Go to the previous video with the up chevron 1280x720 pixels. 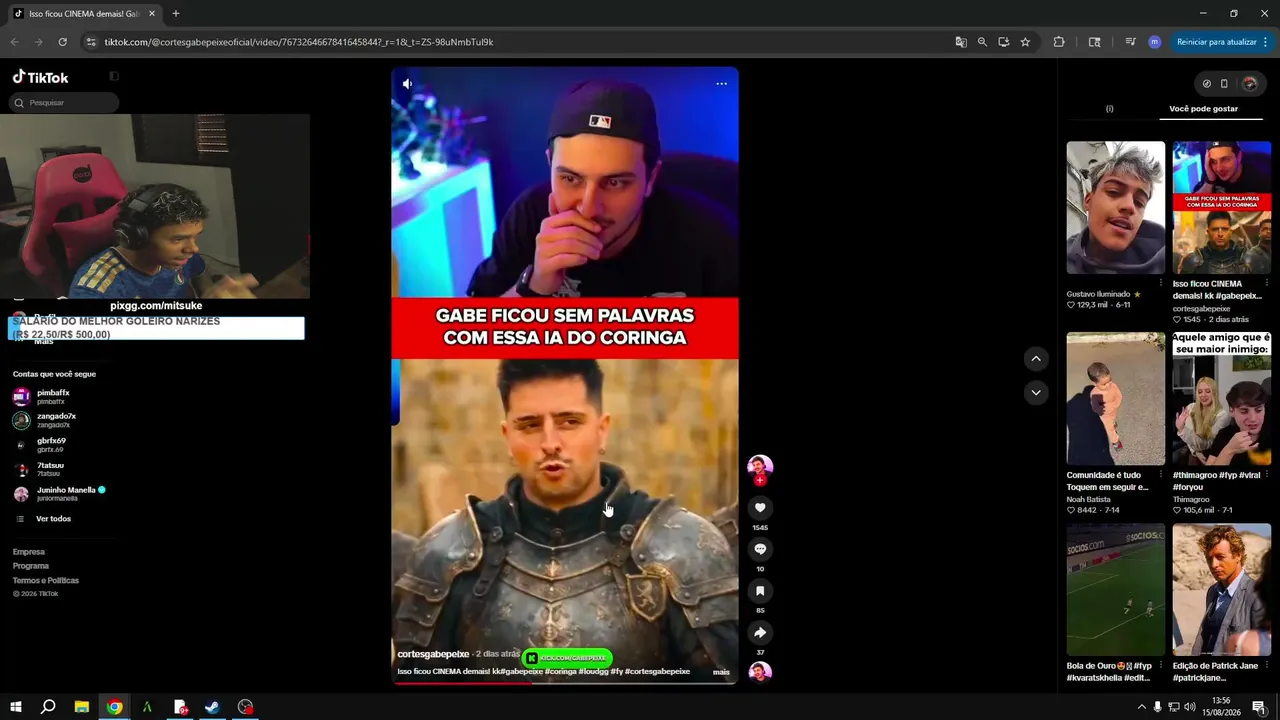1036,358
